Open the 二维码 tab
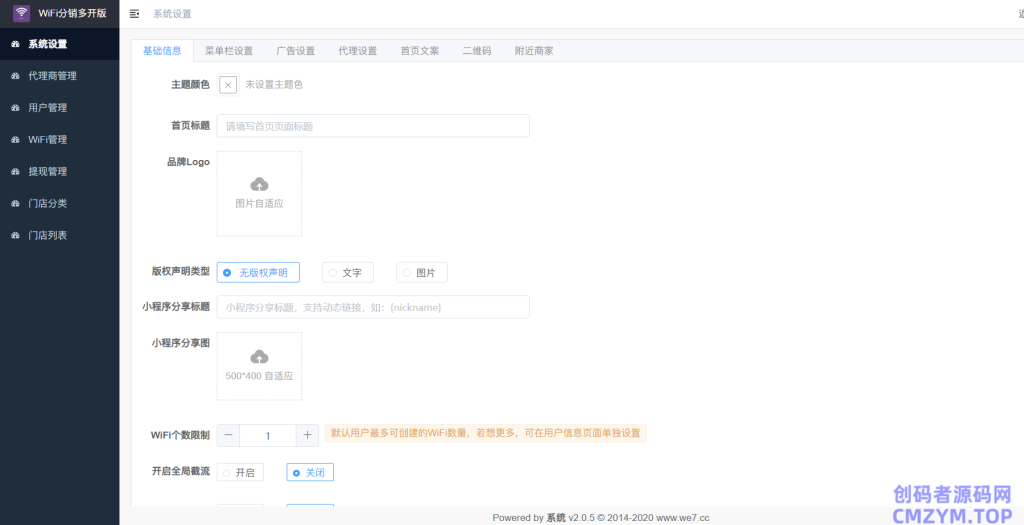The width and height of the screenshot is (1024, 525). (x=476, y=51)
